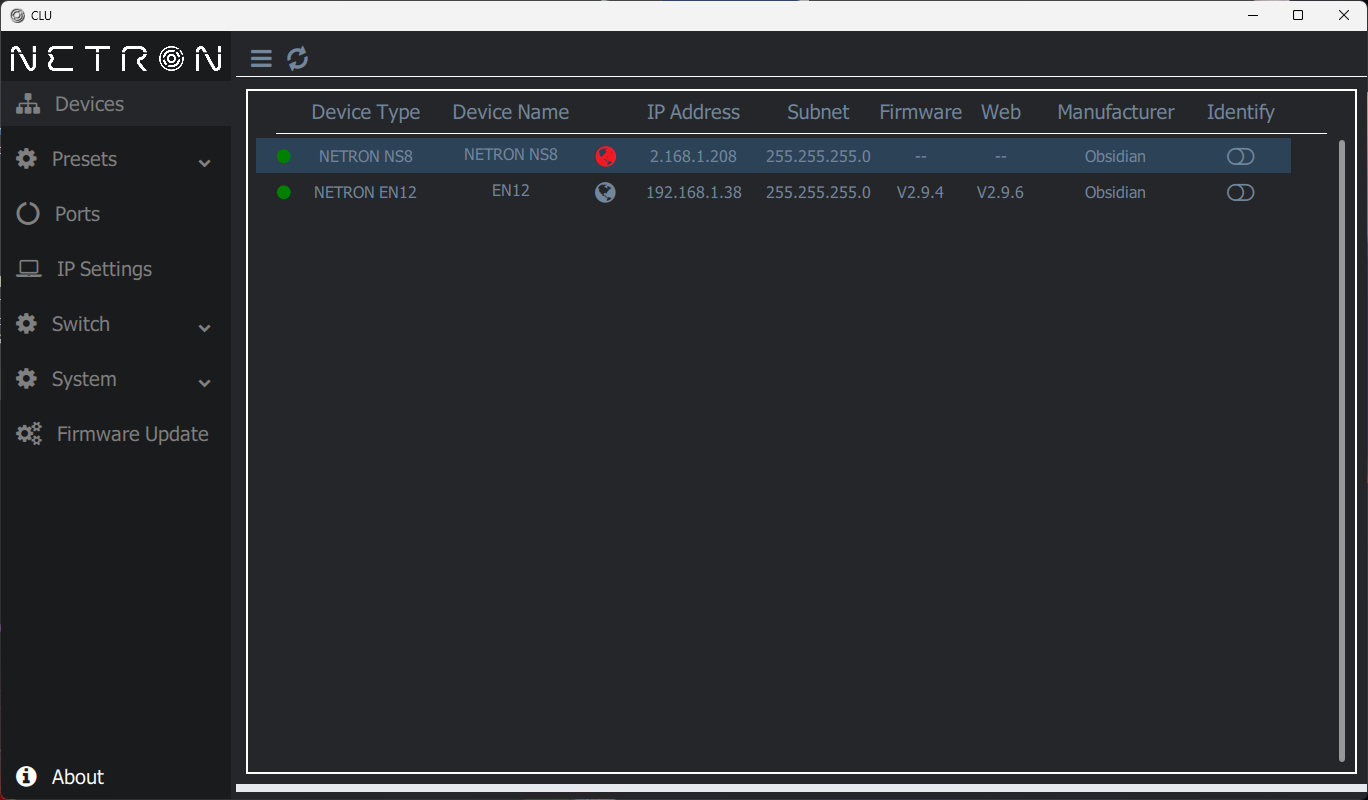1368x800 pixels.
Task: Click device name EN12
Action: [x=511, y=190]
